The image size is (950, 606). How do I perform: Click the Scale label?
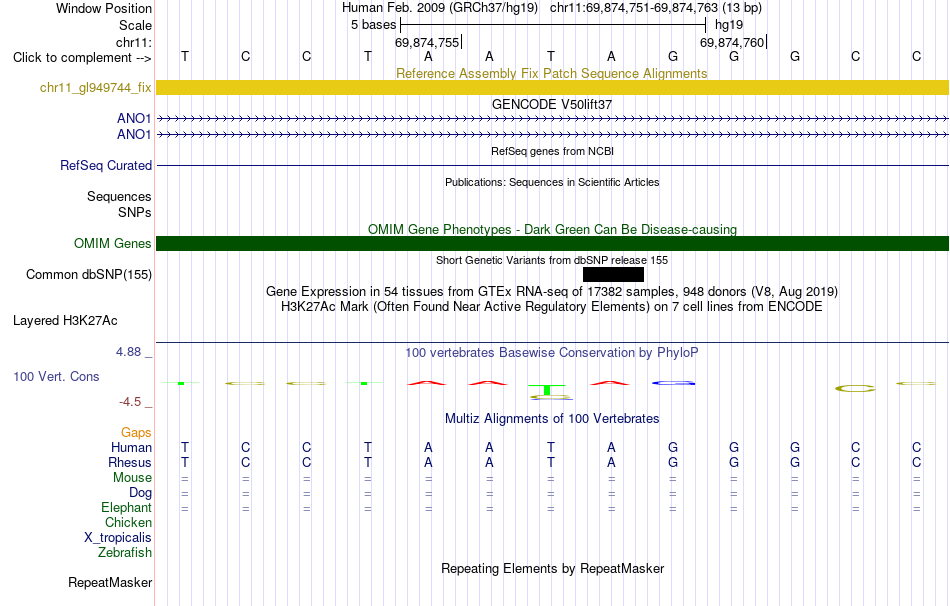pyautogui.click(x=135, y=25)
